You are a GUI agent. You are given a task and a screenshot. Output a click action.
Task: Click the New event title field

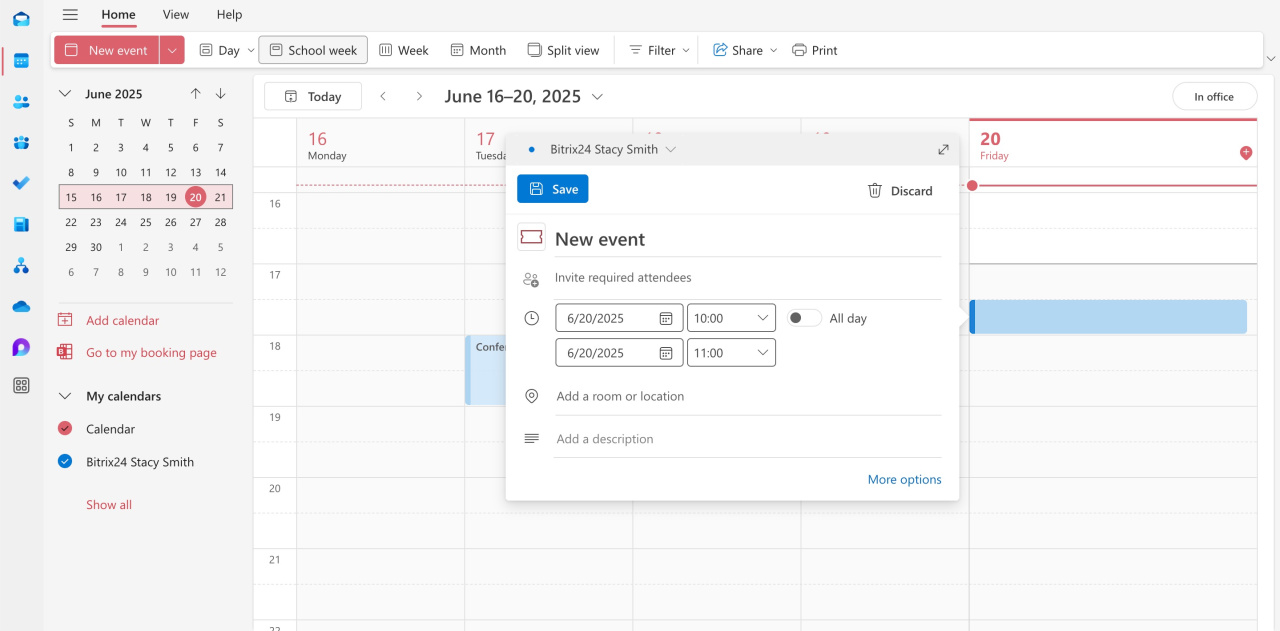746,239
